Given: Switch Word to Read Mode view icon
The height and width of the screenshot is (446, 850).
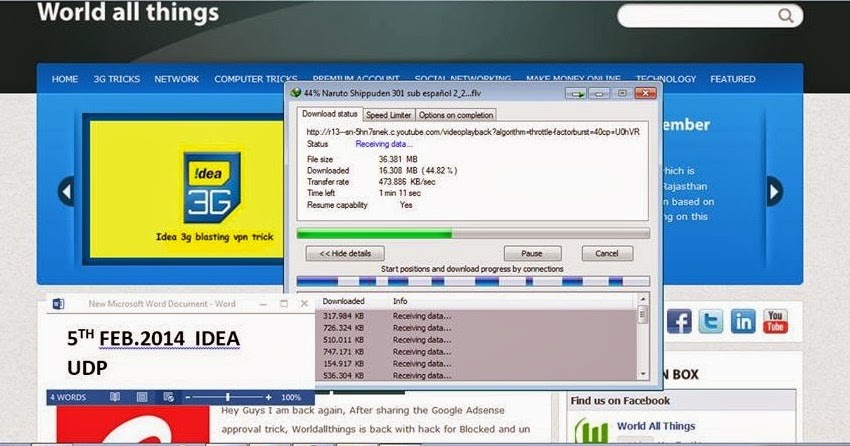Looking at the screenshot, I should (x=115, y=397).
